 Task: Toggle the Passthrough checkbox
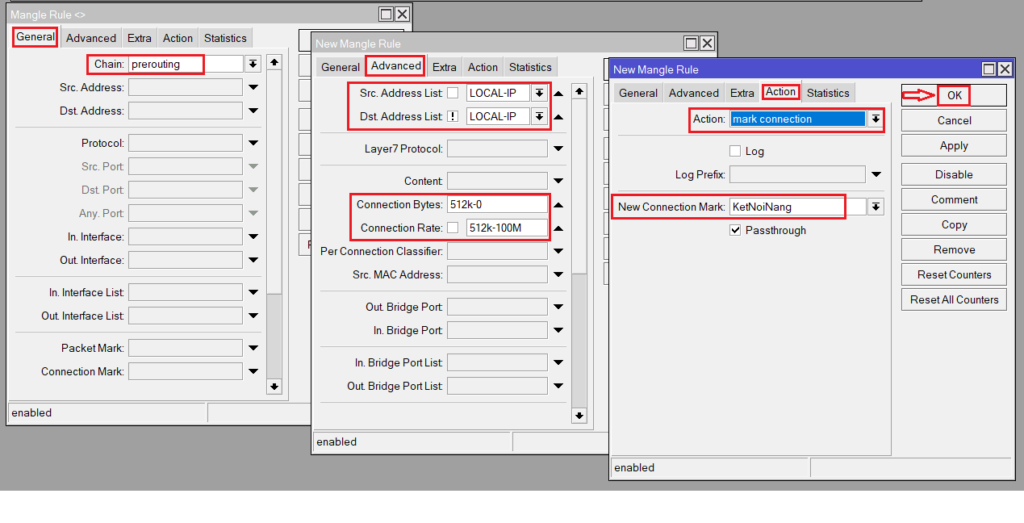[x=735, y=230]
